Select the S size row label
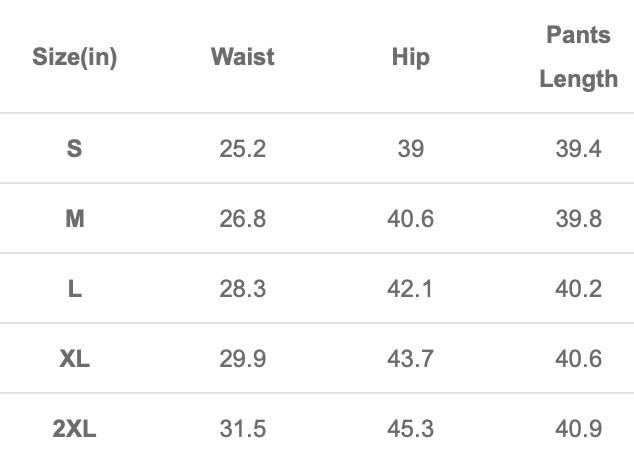The height and width of the screenshot is (457, 634). click(75, 149)
